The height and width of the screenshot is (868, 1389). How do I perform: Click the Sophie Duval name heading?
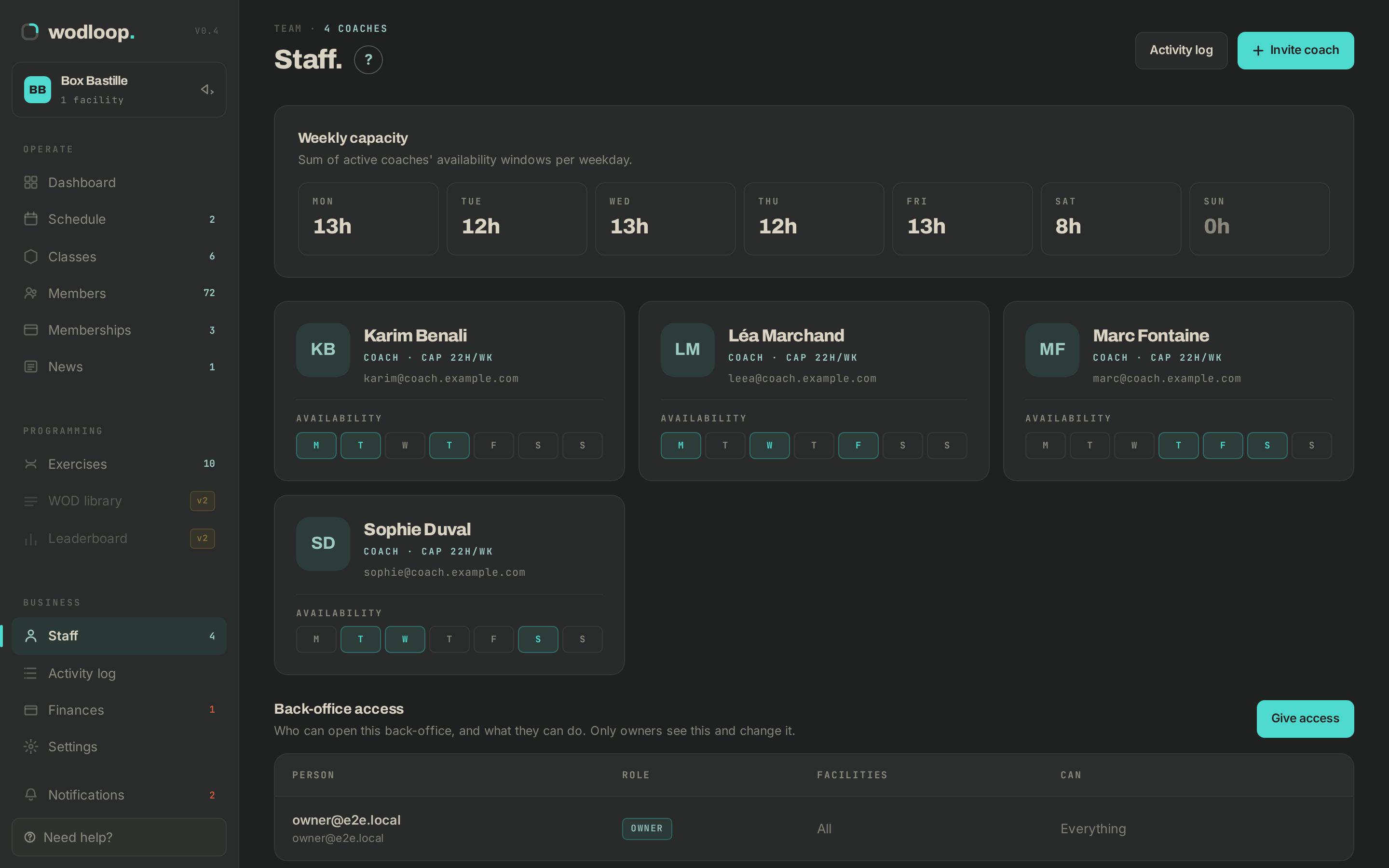tap(417, 529)
